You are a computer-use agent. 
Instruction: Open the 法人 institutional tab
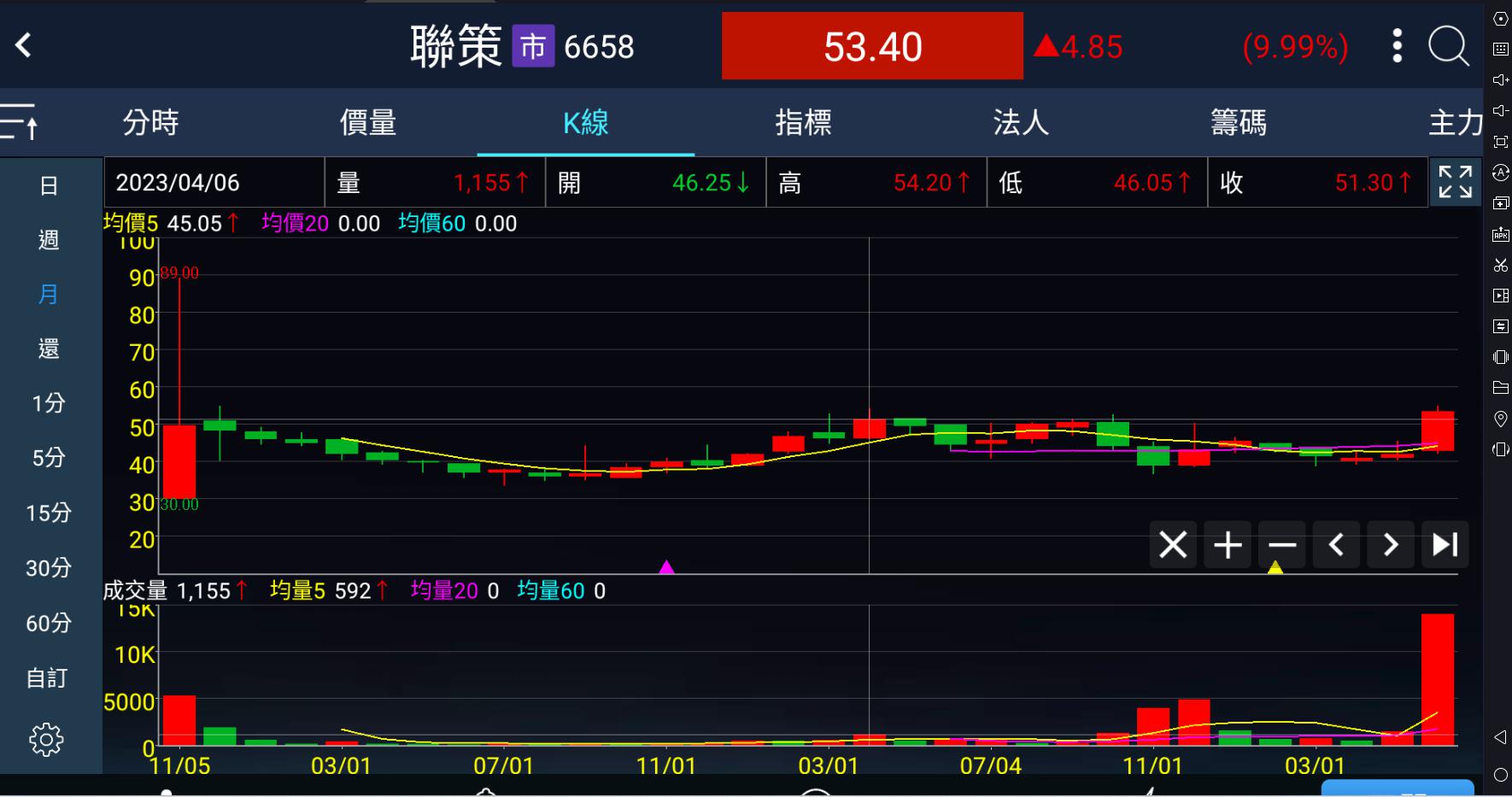[x=1021, y=122]
